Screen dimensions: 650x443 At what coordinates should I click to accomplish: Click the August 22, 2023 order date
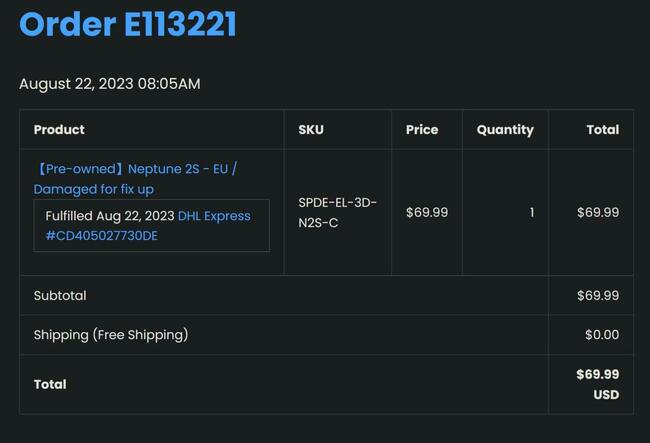pyautogui.click(x=109, y=84)
